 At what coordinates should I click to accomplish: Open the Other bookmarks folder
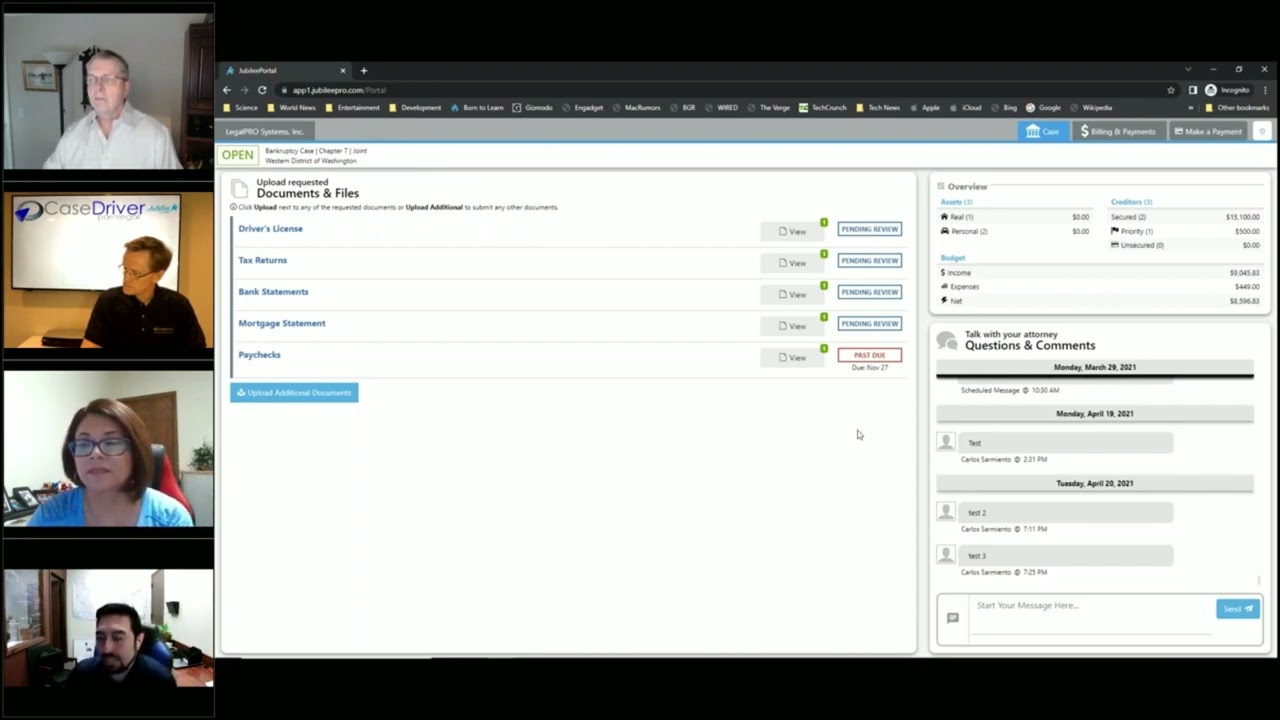click(1237, 108)
